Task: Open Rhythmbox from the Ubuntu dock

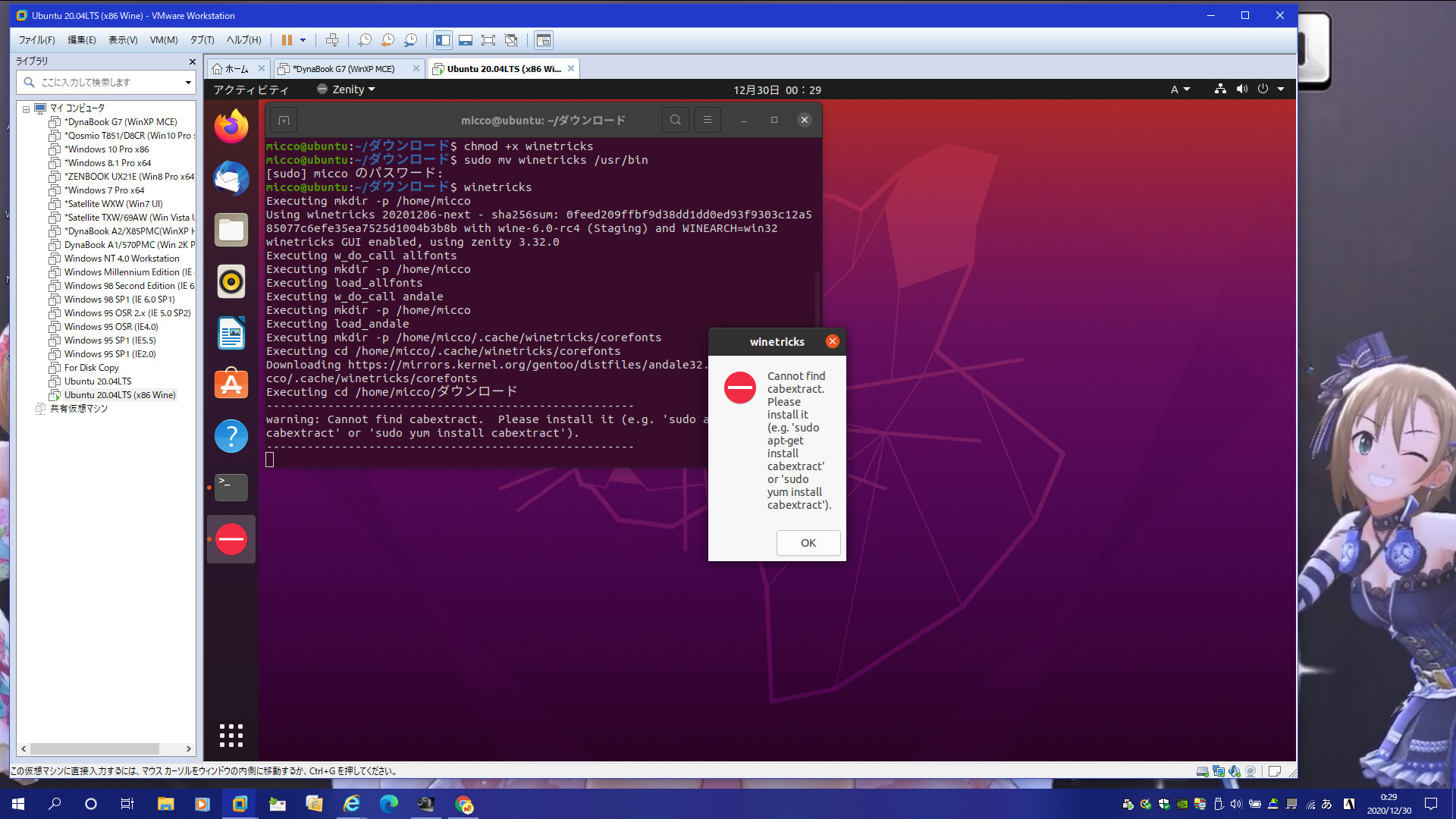Action: point(231,281)
